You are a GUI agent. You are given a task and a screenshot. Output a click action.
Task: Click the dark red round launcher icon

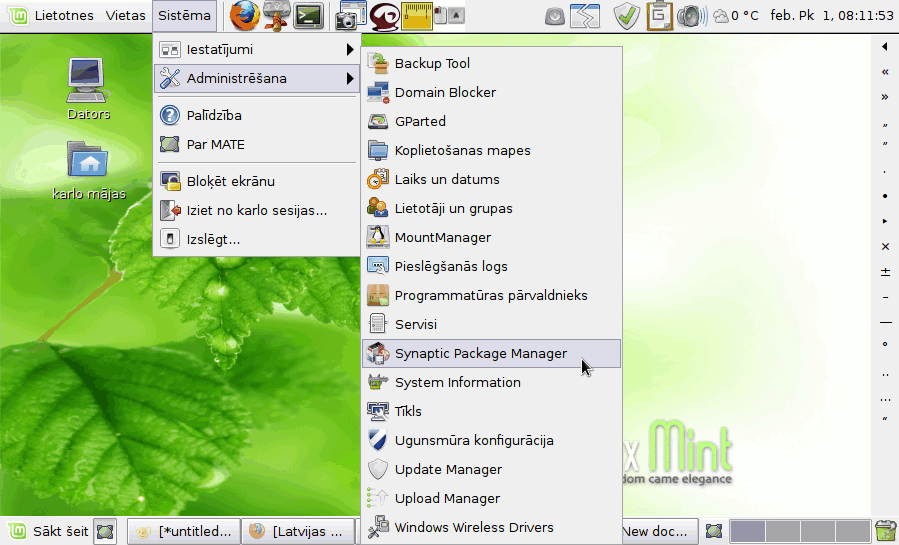[384, 16]
